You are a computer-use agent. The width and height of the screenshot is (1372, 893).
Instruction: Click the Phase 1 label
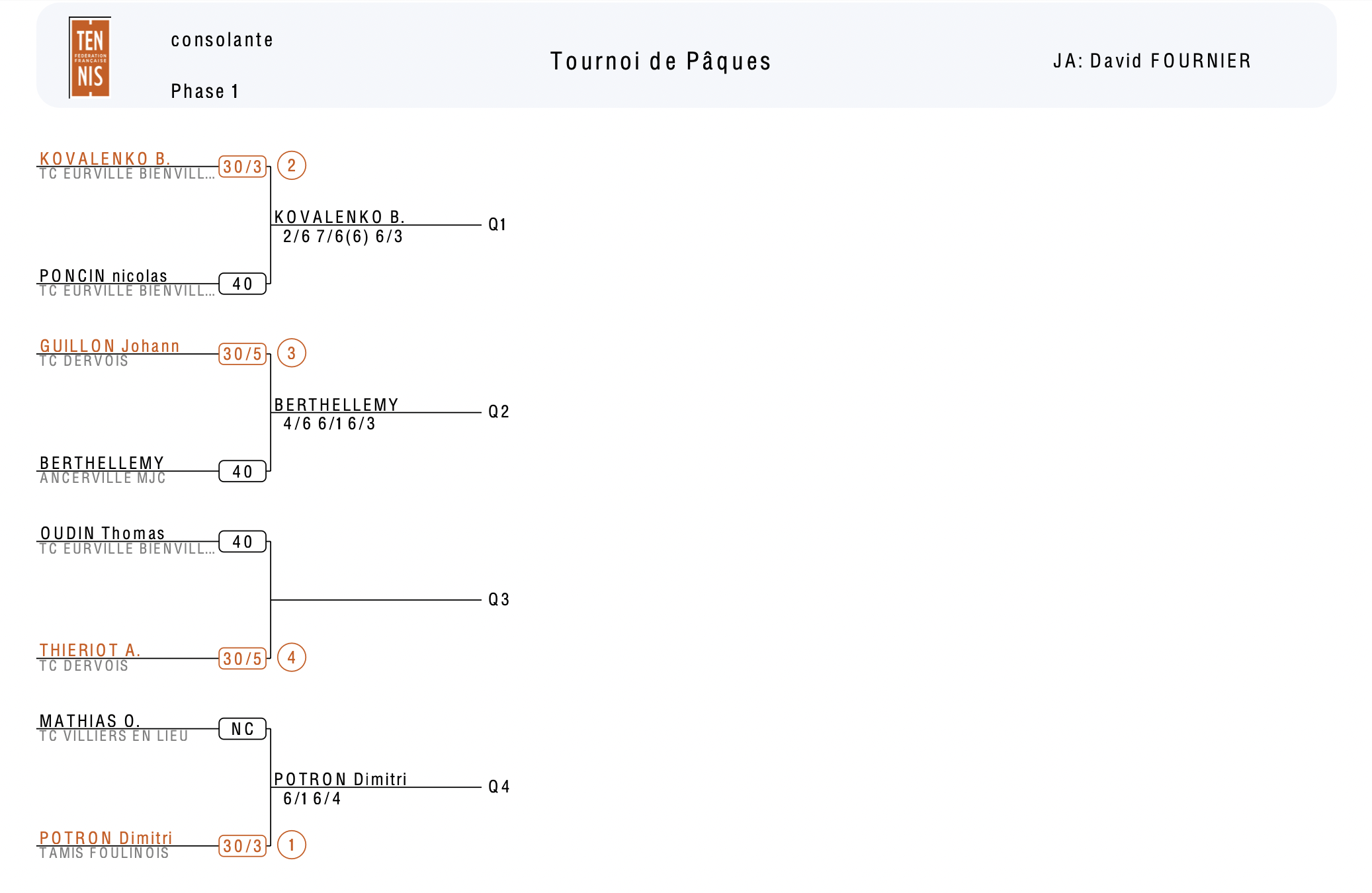click(204, 91)
